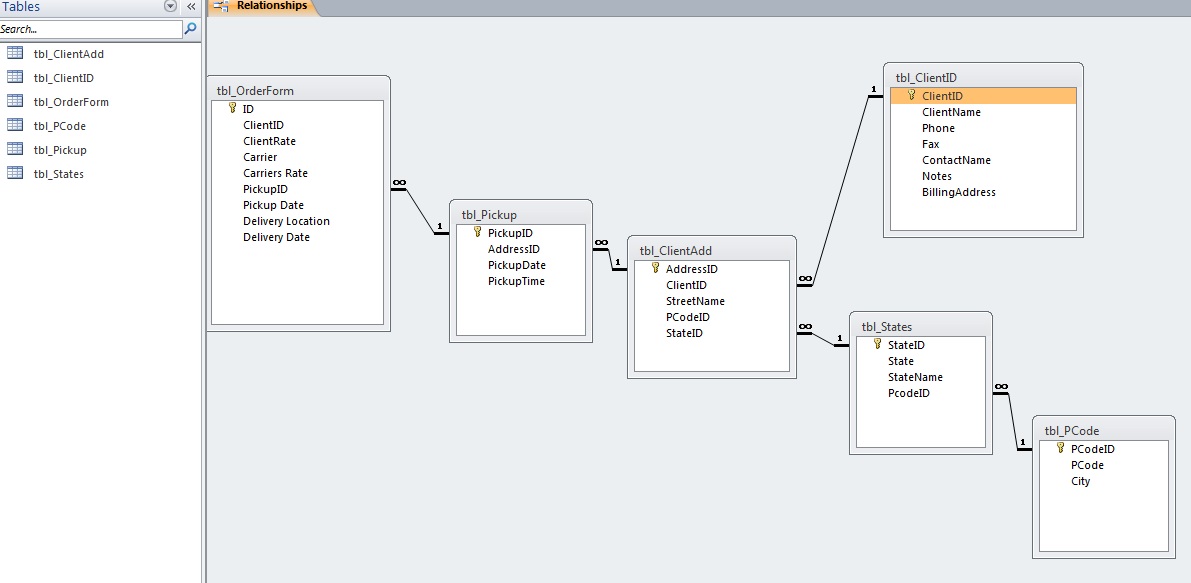Select ClientName field in tbl_ClientID
Viewport: 1191px width, 583px height.
[984, 112]
